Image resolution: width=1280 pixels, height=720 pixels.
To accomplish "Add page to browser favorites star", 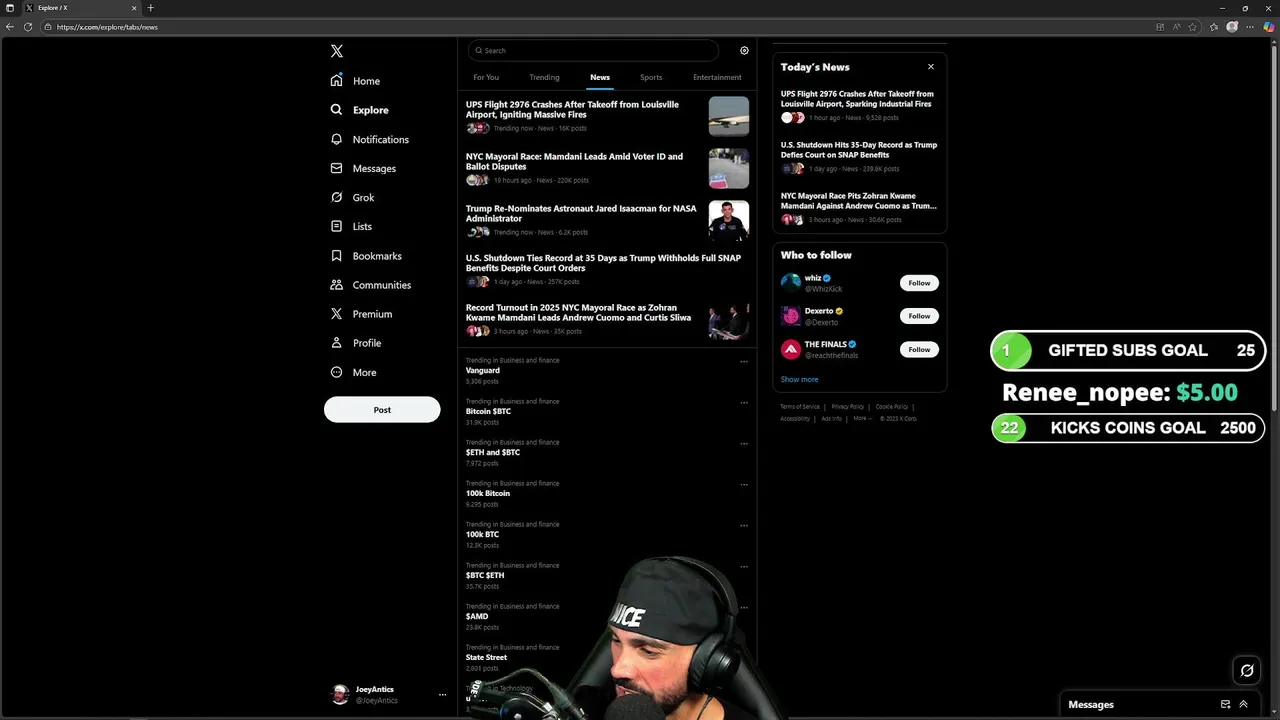I will [x=1193, y=27].
